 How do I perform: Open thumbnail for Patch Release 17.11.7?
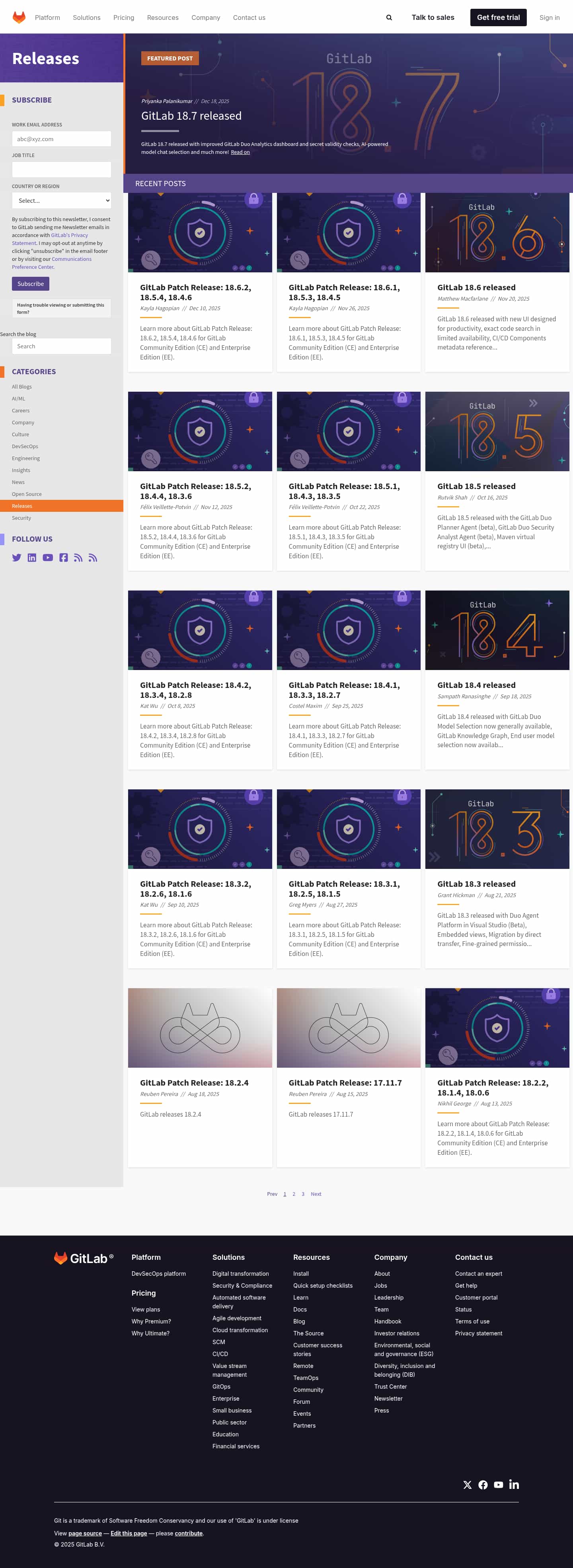348,1028
